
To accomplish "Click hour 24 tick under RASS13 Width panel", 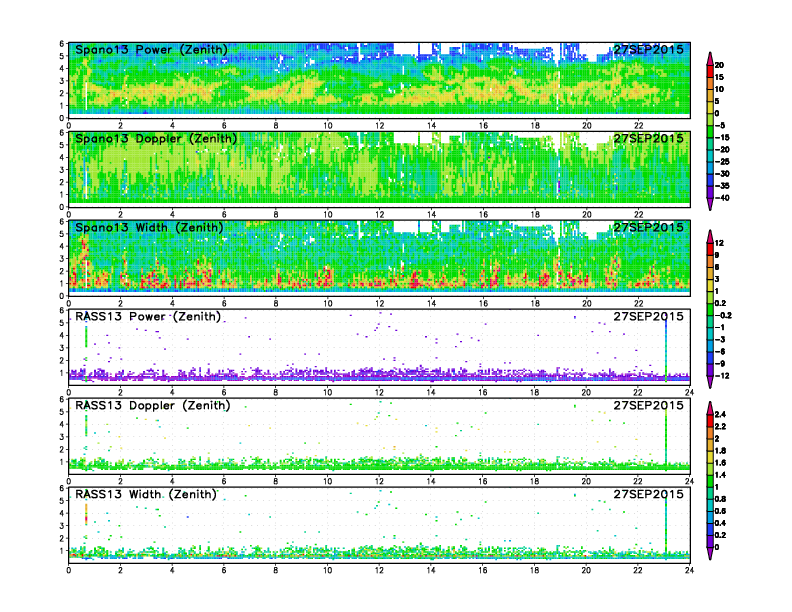I will pyautogui.click(x=689, y=570).
